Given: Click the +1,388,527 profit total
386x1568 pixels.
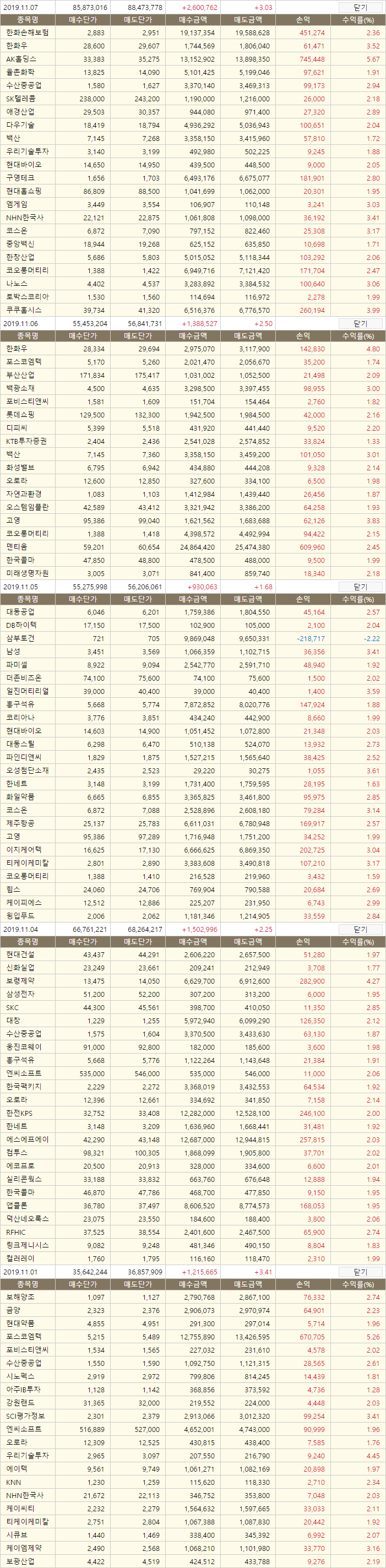Looking at the screenshot, I should pos(199,324).
